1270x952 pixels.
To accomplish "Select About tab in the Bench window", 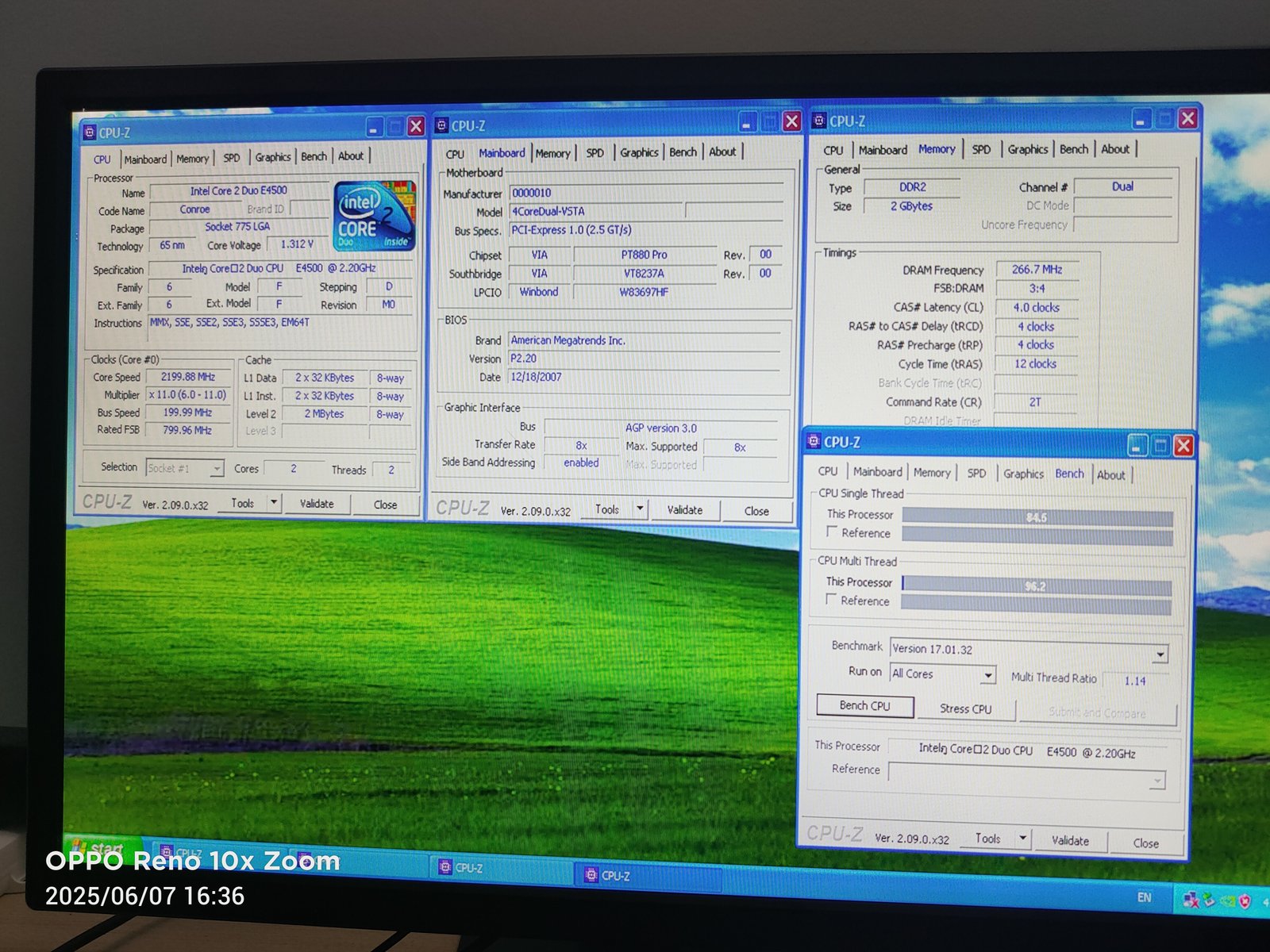I will click(1110, 474).
